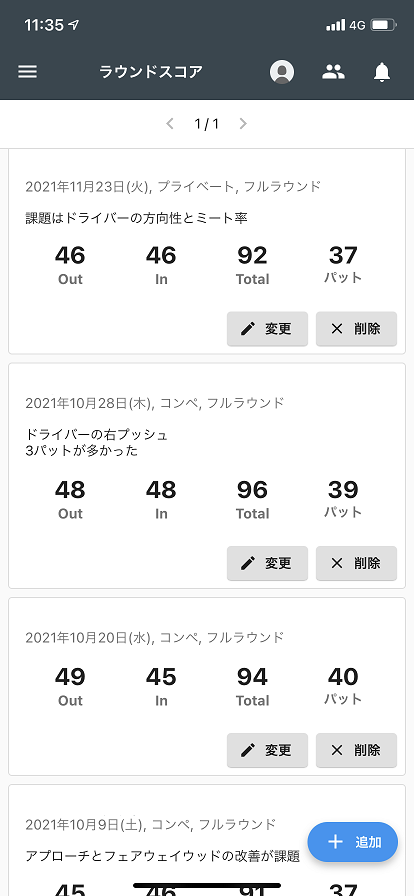Select the 96 Total score value
Image resolution: width=414 pixels, height=896 pixels.
click(x=252, y=490)
